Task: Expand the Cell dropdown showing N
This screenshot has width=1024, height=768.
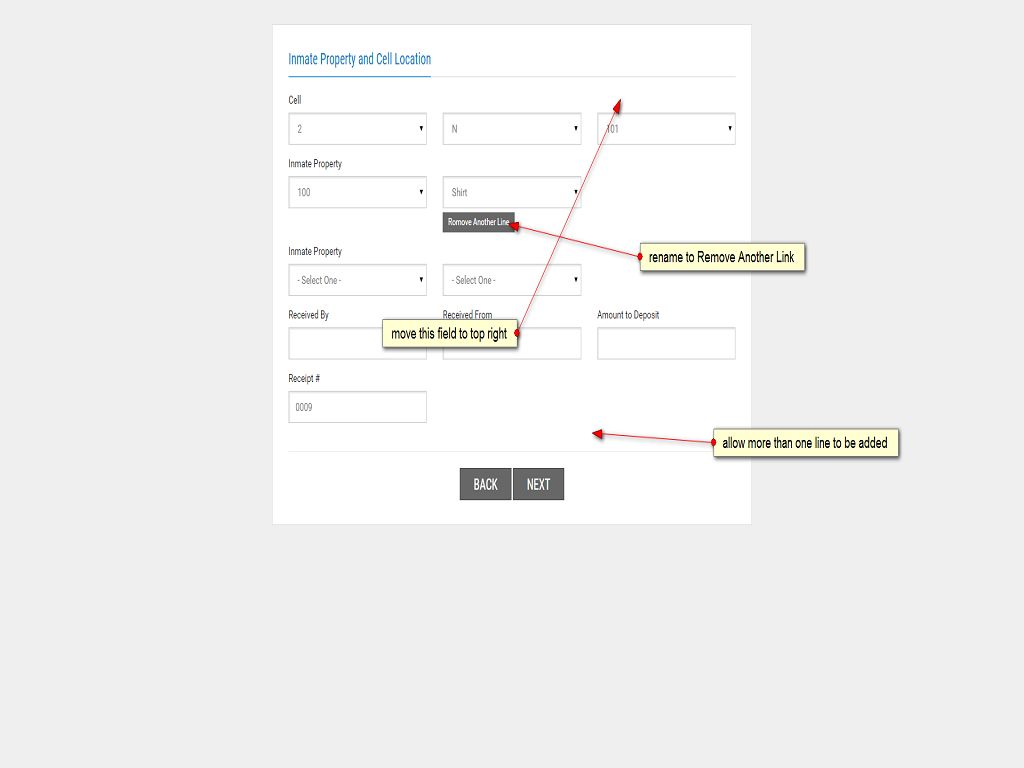Action: pyautogui.click(x=511, y=129)
